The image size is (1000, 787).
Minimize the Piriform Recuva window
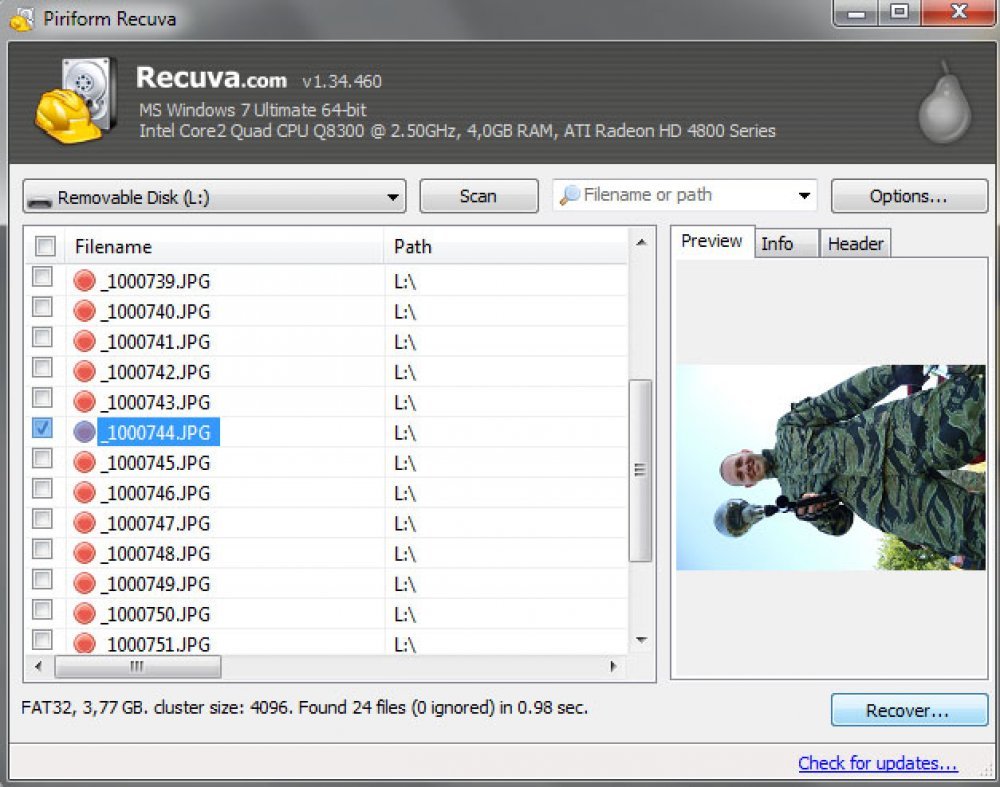click(856, 12)
